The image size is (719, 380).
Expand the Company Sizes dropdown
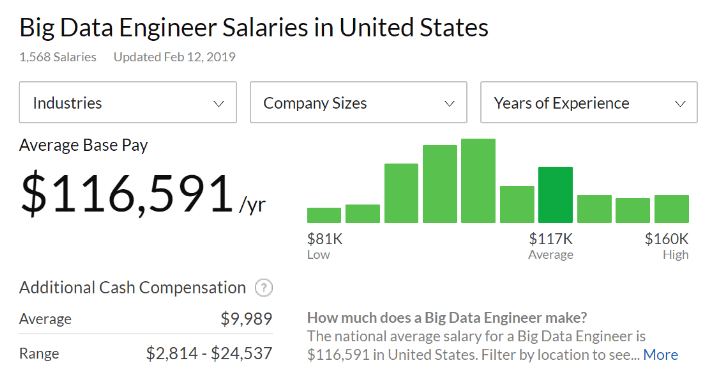[x=359, y=102]
